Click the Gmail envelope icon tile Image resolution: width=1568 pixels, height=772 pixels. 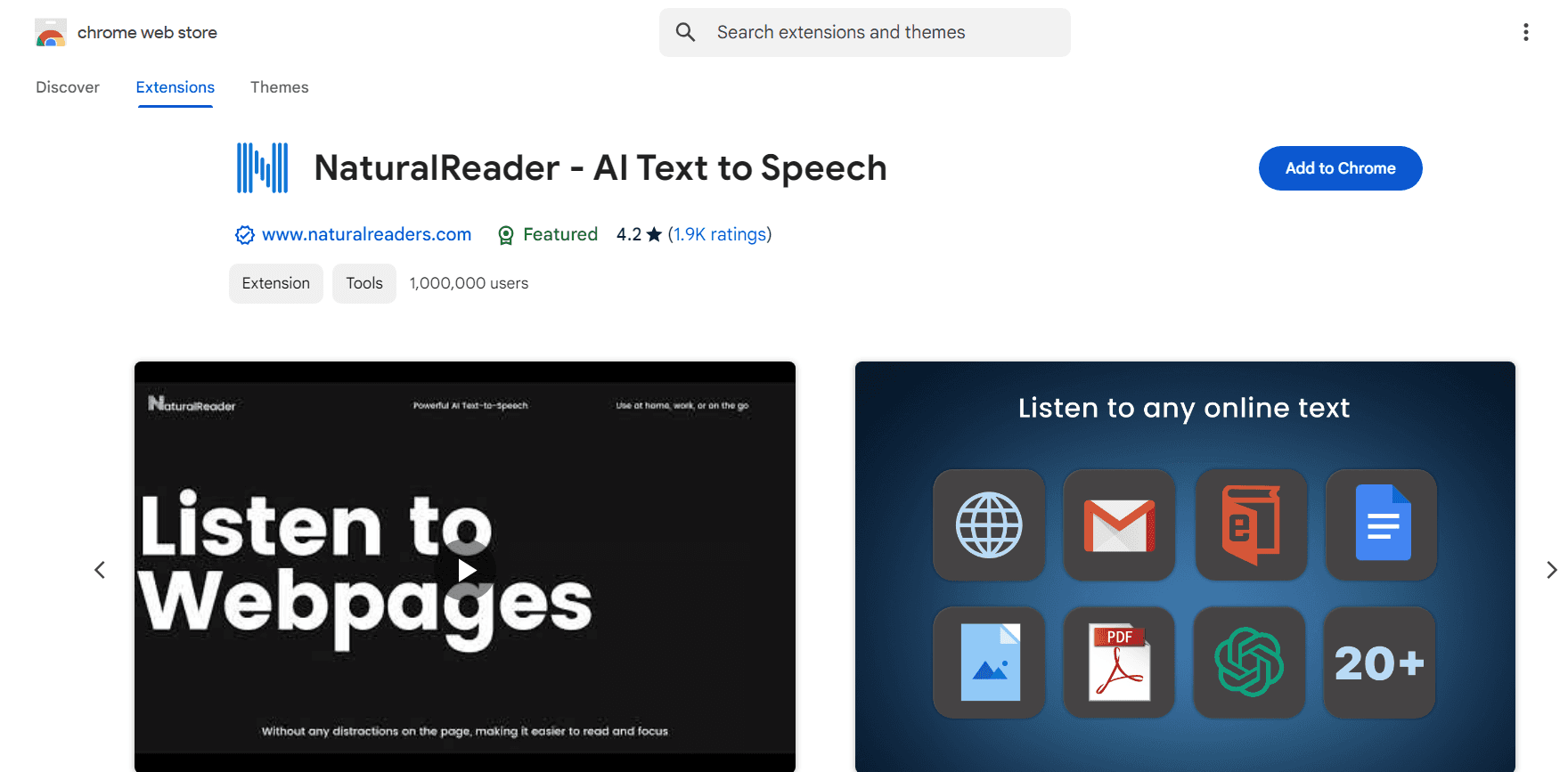pyautogui.click(x=1119, y=525)
